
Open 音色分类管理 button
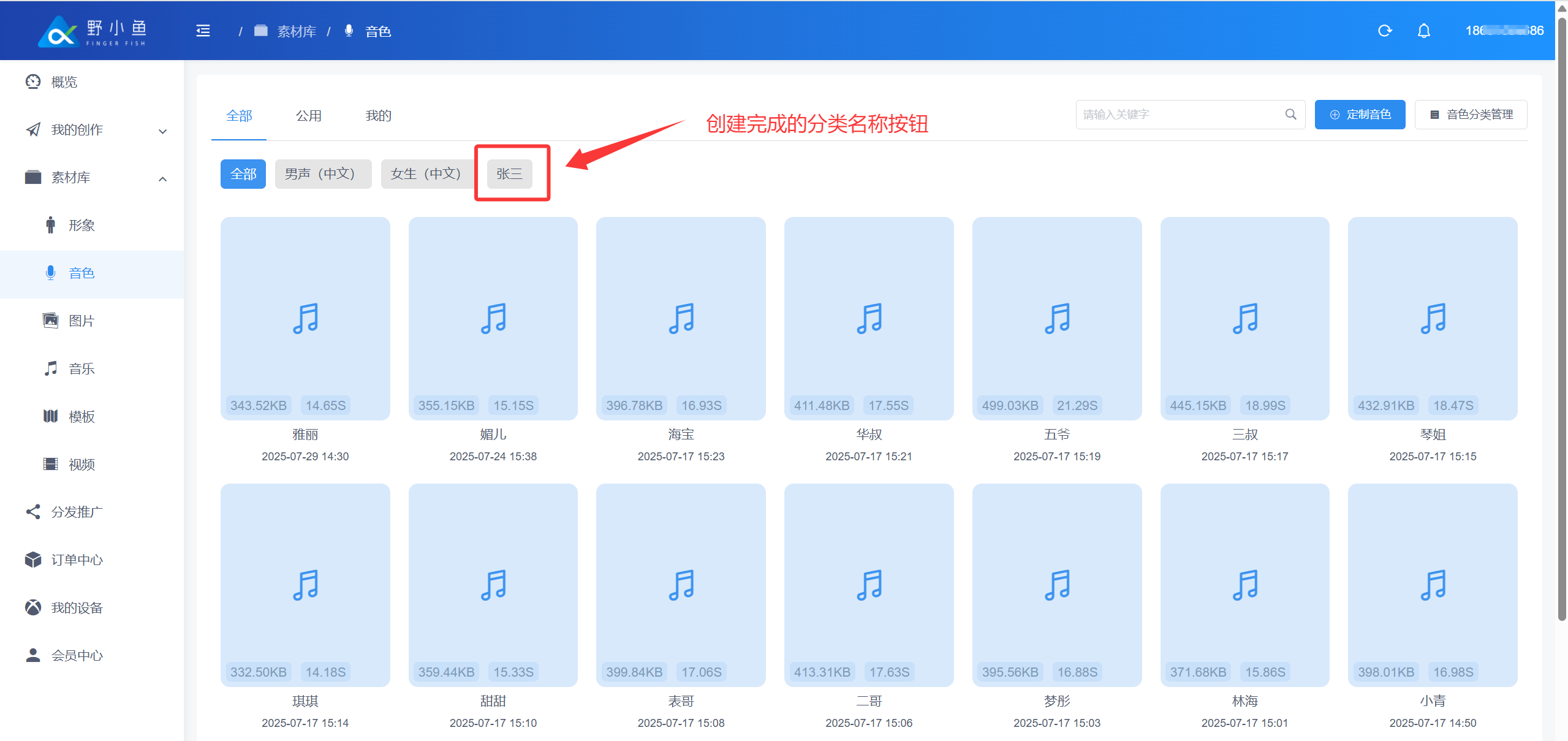pos(1470,115)
